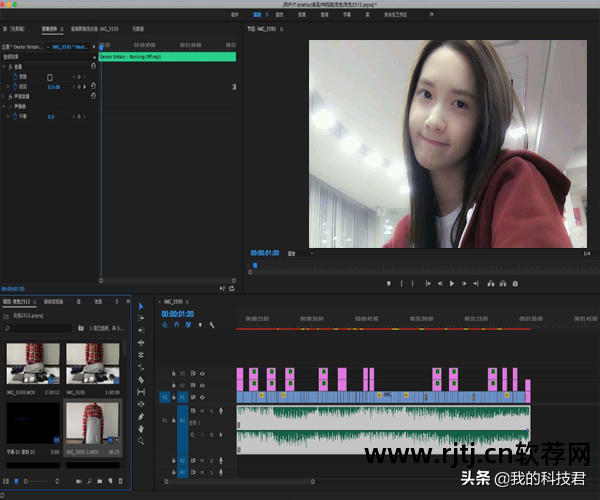Toggle visibility eye for track V3
Screen dimensions: 600x500
click(x=202, y=373)
